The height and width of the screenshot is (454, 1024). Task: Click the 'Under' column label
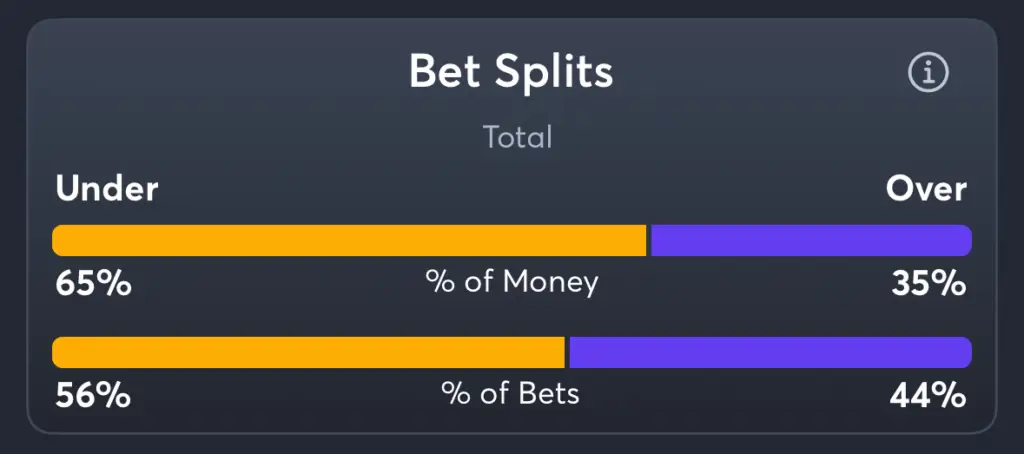[x=107, y=189]
